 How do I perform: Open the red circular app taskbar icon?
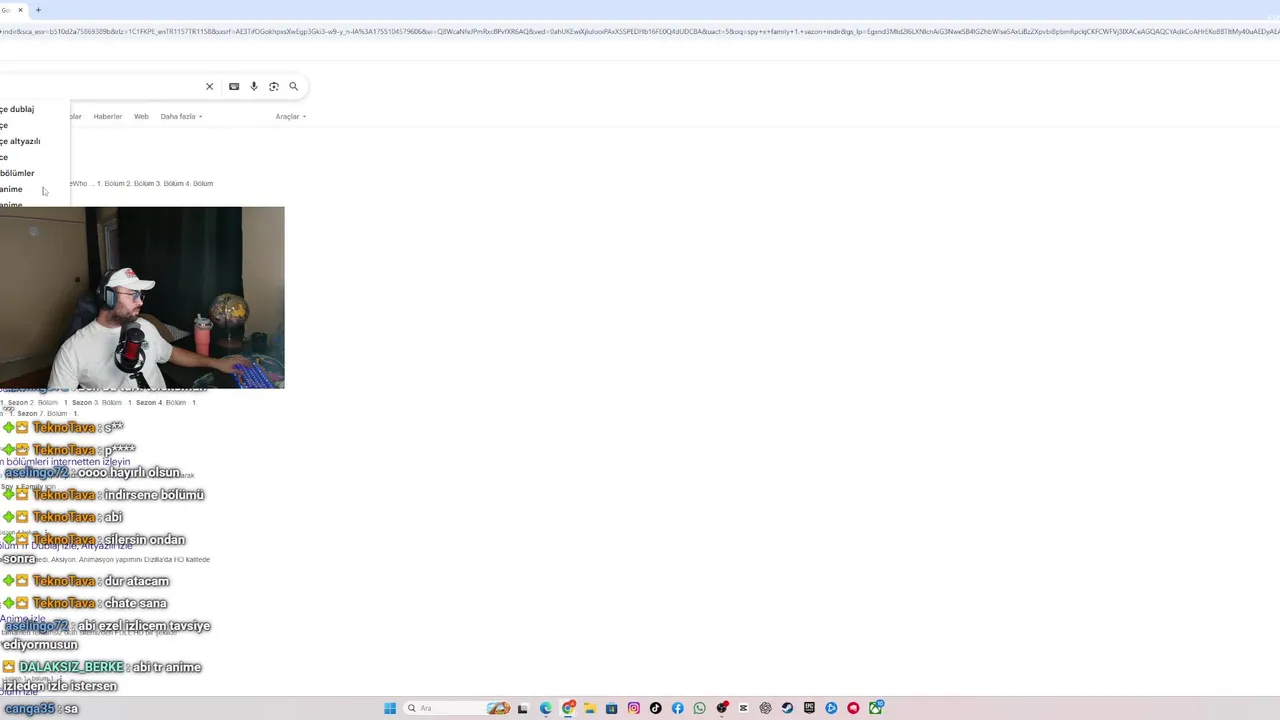853,708
